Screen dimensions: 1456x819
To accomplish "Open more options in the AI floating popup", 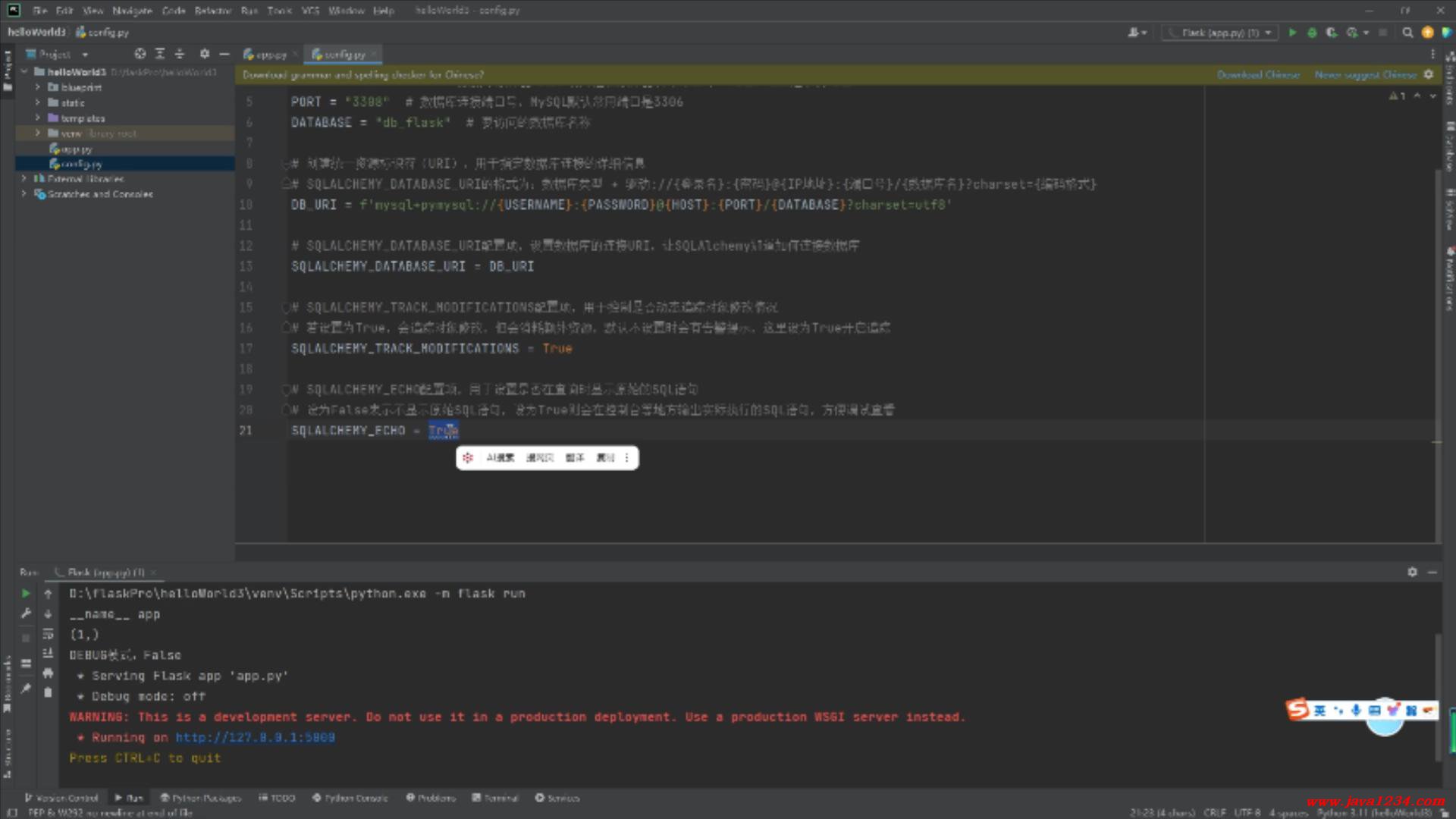I will coord(626,457).
